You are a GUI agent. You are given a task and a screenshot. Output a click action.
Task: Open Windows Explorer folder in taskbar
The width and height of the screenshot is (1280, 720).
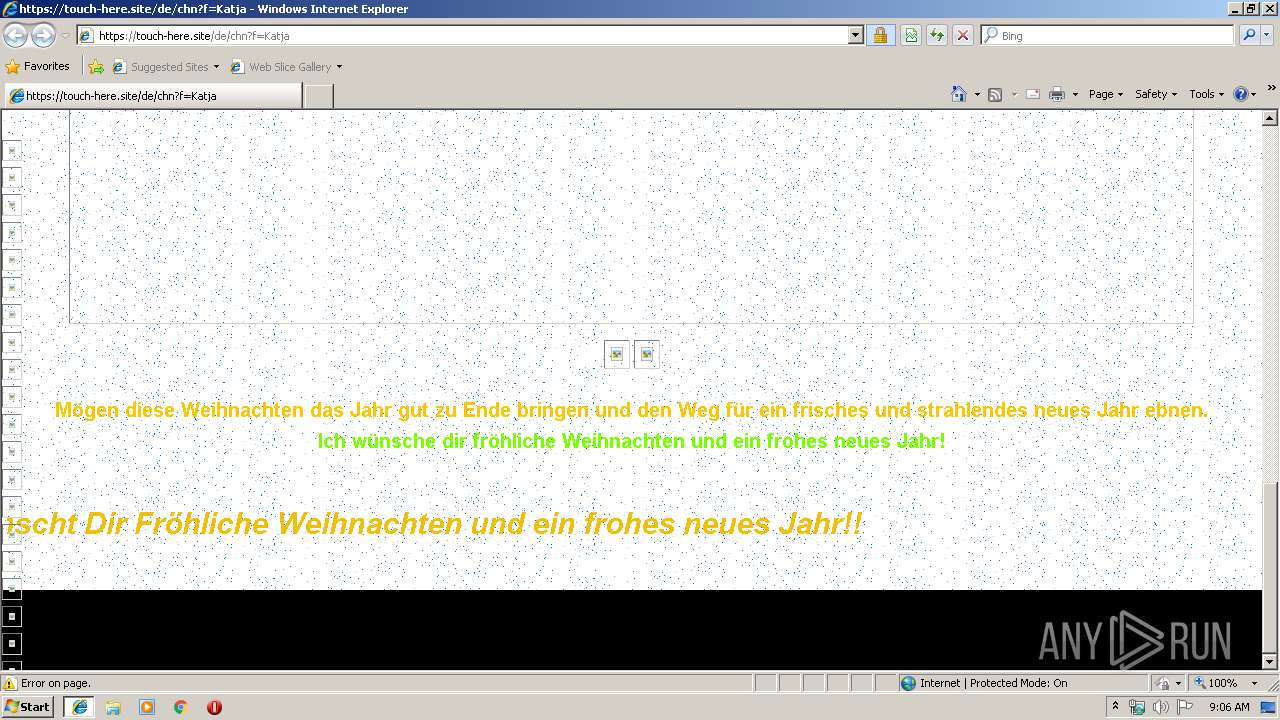(x=113, y=706)
